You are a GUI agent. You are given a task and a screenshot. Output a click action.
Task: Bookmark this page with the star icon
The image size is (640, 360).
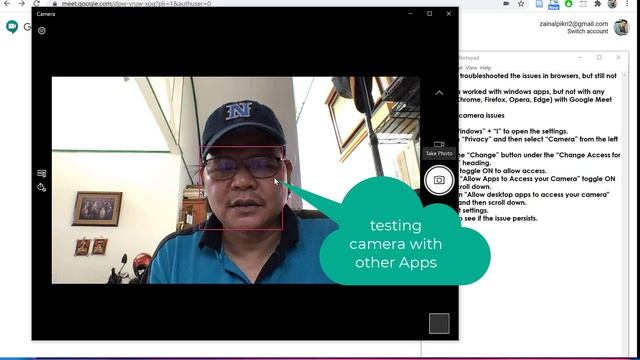tap(521, 3)
